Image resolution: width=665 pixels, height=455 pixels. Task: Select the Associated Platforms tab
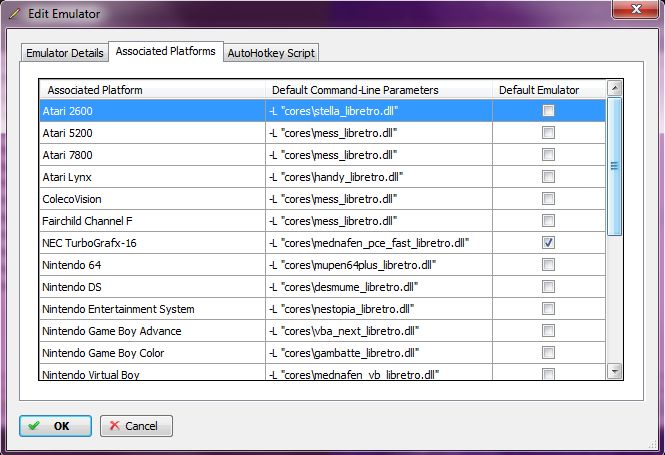(x=166, y=51)
